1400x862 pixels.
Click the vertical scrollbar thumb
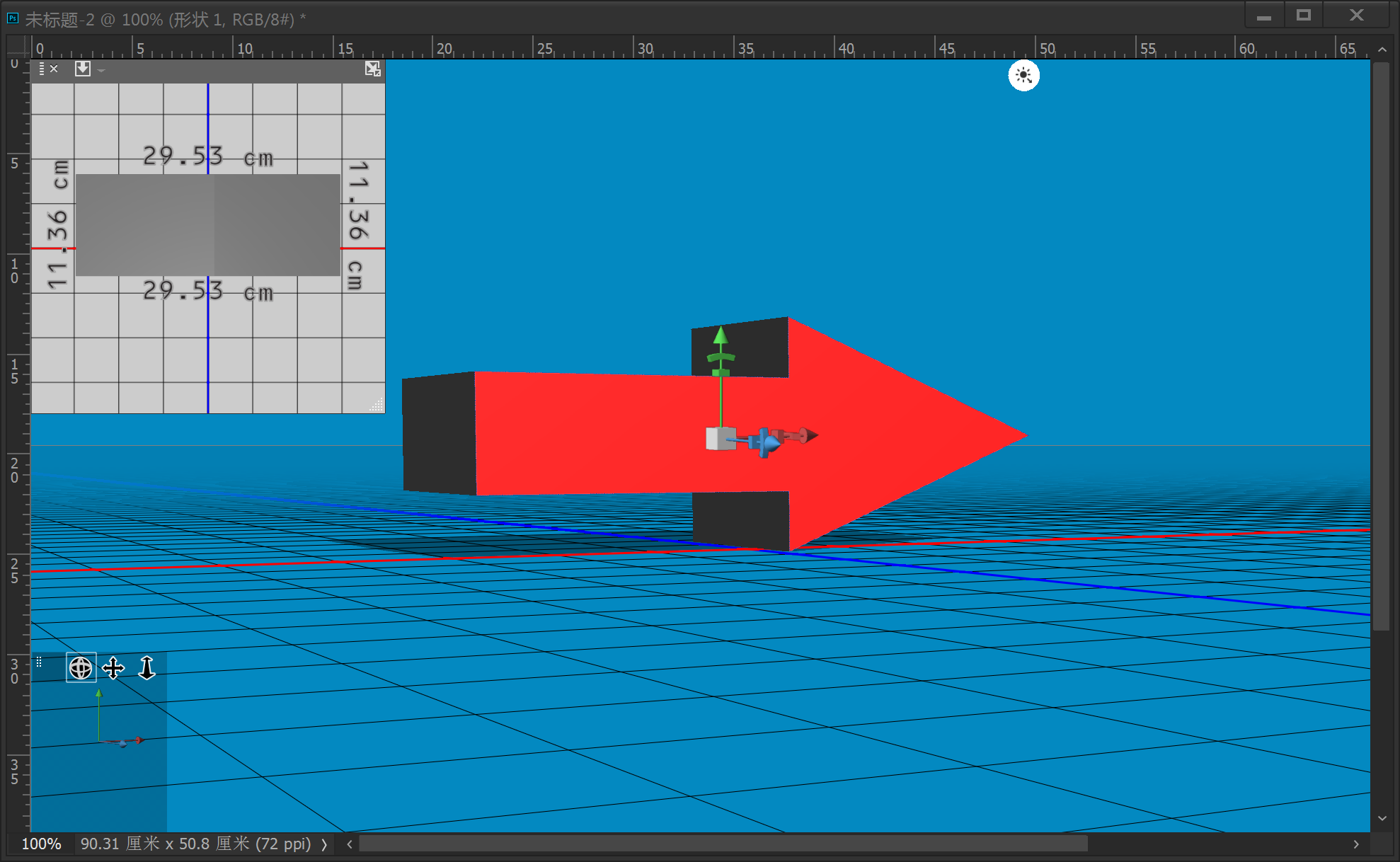click(1381, 347)
